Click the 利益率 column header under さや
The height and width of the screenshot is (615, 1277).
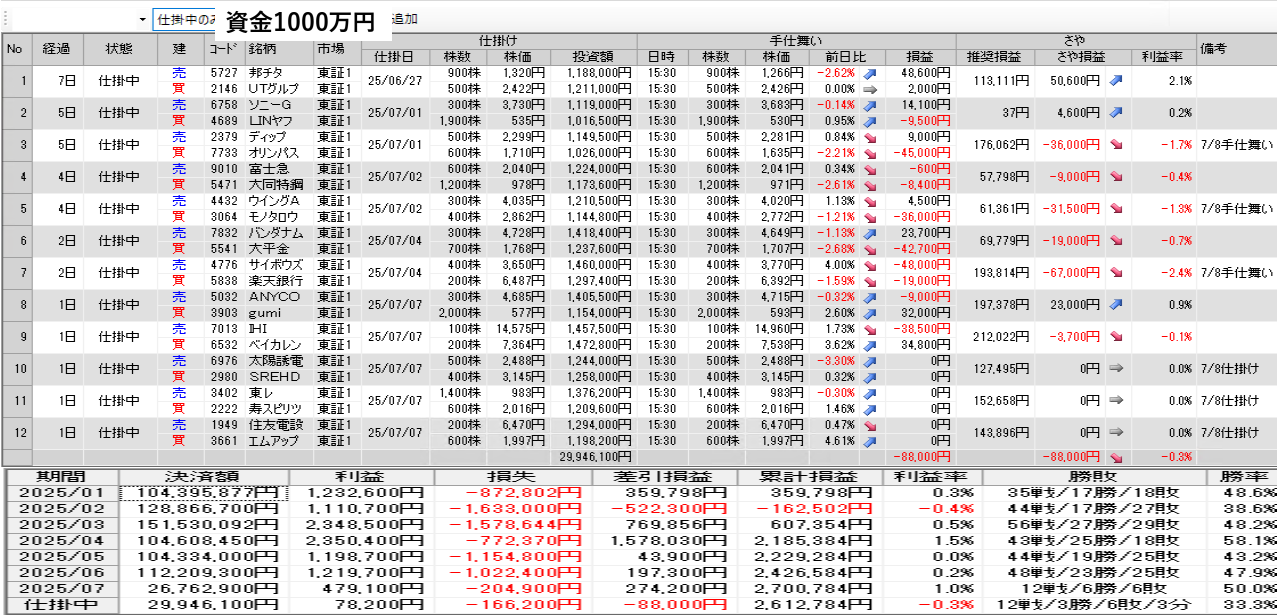pos(1164,57)
